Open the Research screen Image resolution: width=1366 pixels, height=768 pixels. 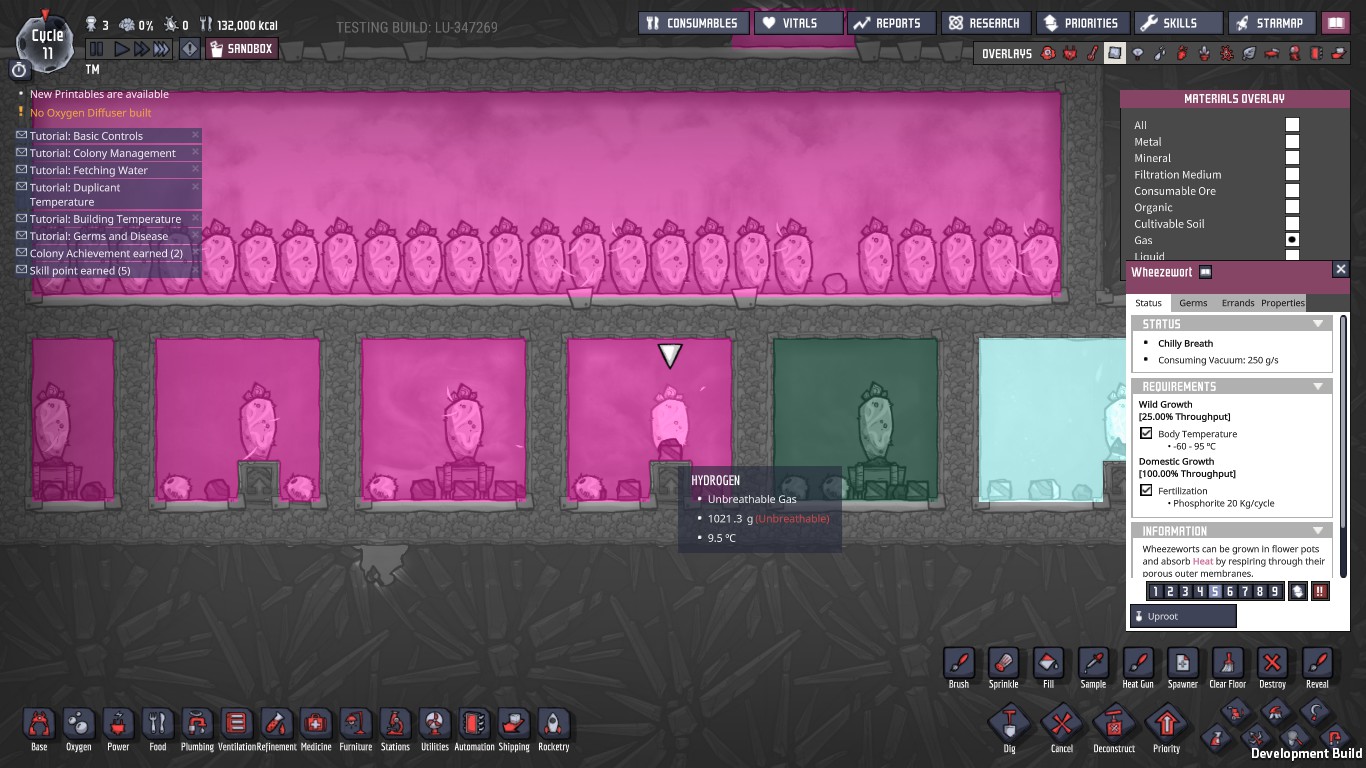(x=984, y=23)
